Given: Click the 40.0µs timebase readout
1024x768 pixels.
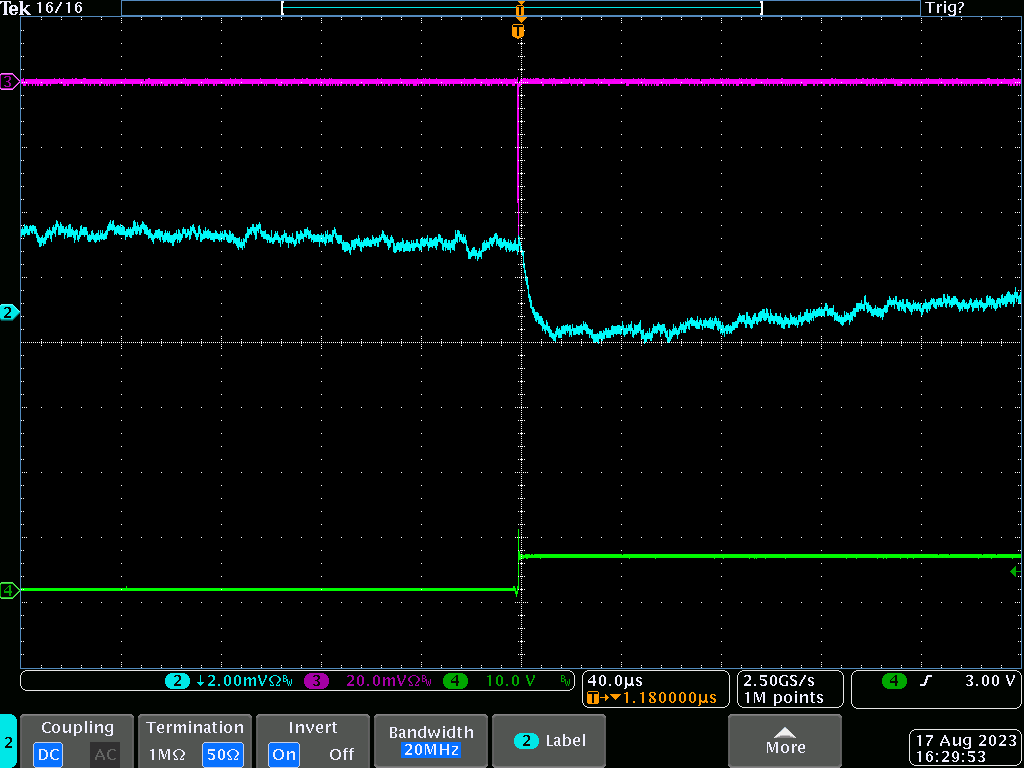Looking at the screenshot, I should (615, 680).
